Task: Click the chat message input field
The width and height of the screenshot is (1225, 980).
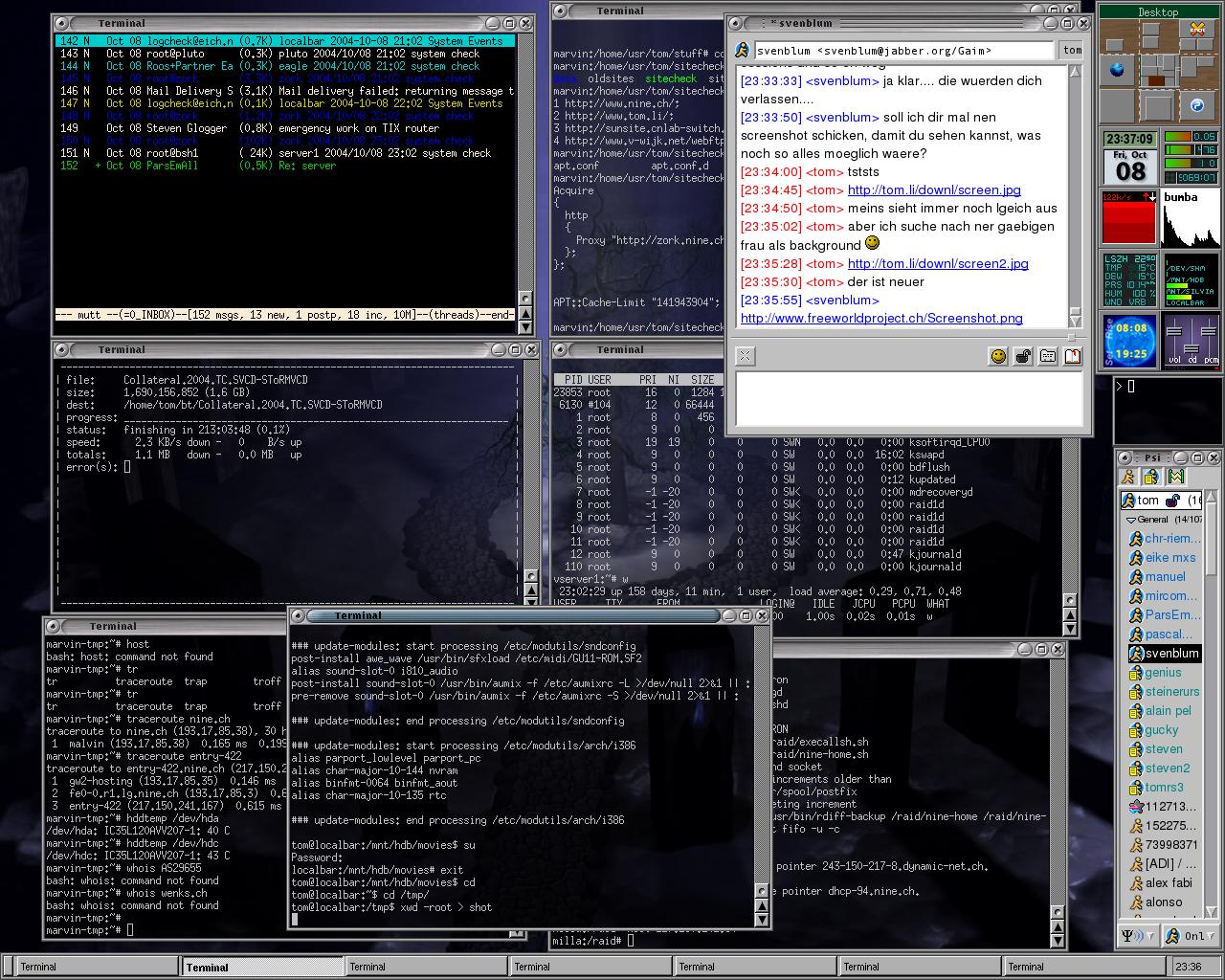Action: [908, 398]
